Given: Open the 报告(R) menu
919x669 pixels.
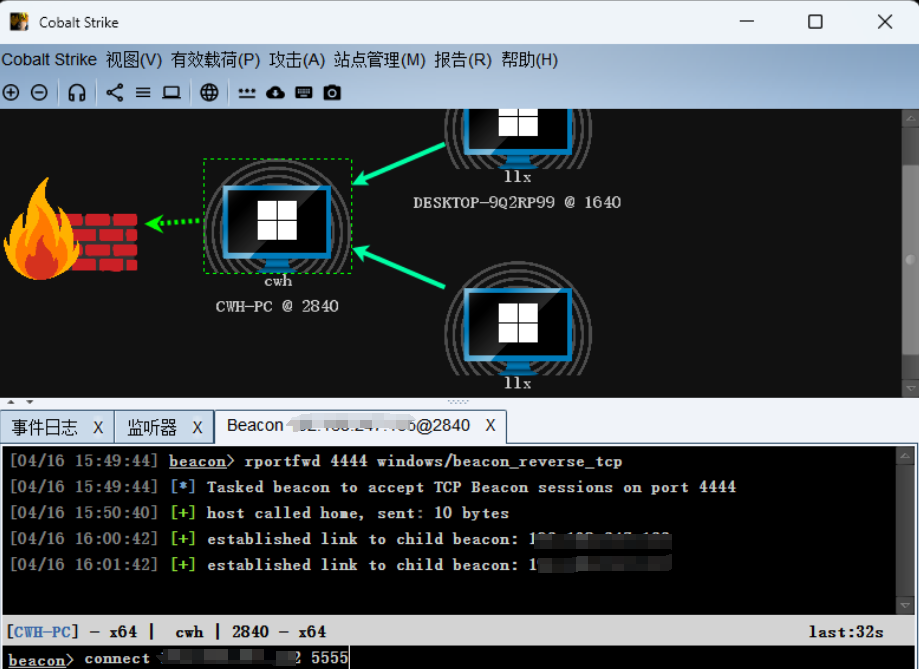Looking at the screenshot, I should pos(462,60).
